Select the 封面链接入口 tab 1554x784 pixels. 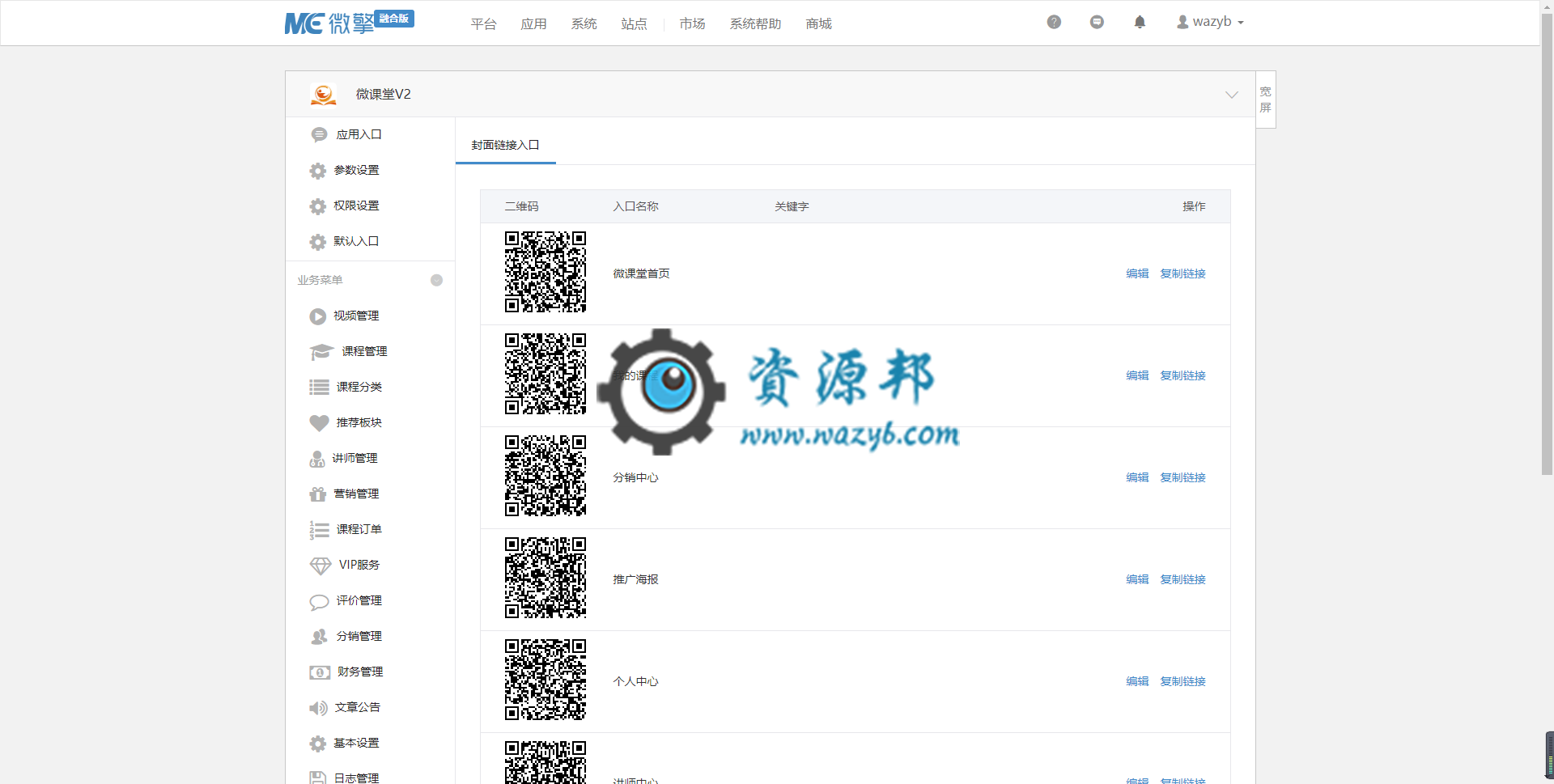point(505,145)
